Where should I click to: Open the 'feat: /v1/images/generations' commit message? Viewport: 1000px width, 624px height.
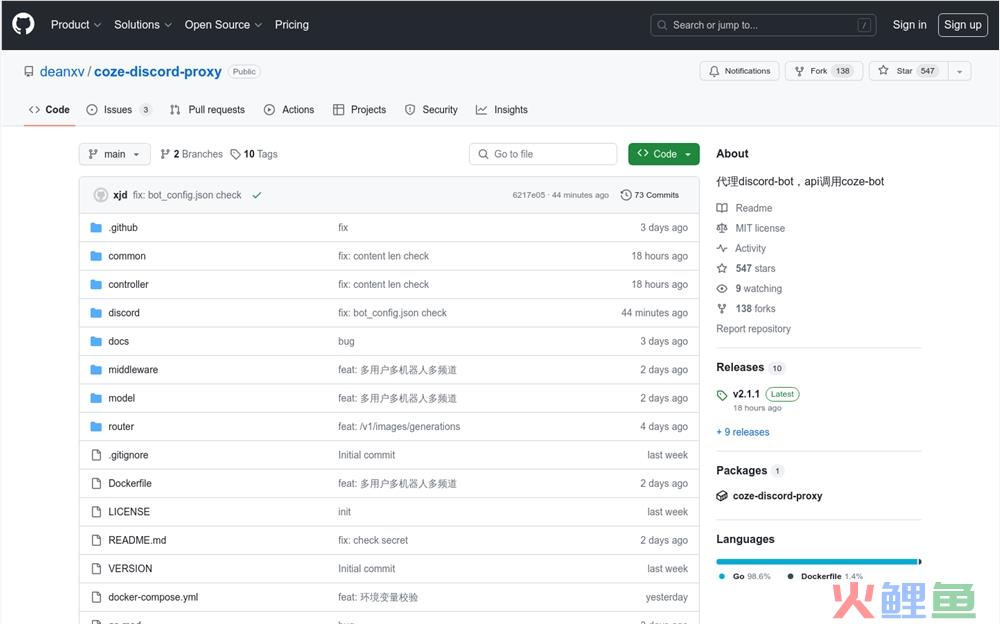point(399,426)
